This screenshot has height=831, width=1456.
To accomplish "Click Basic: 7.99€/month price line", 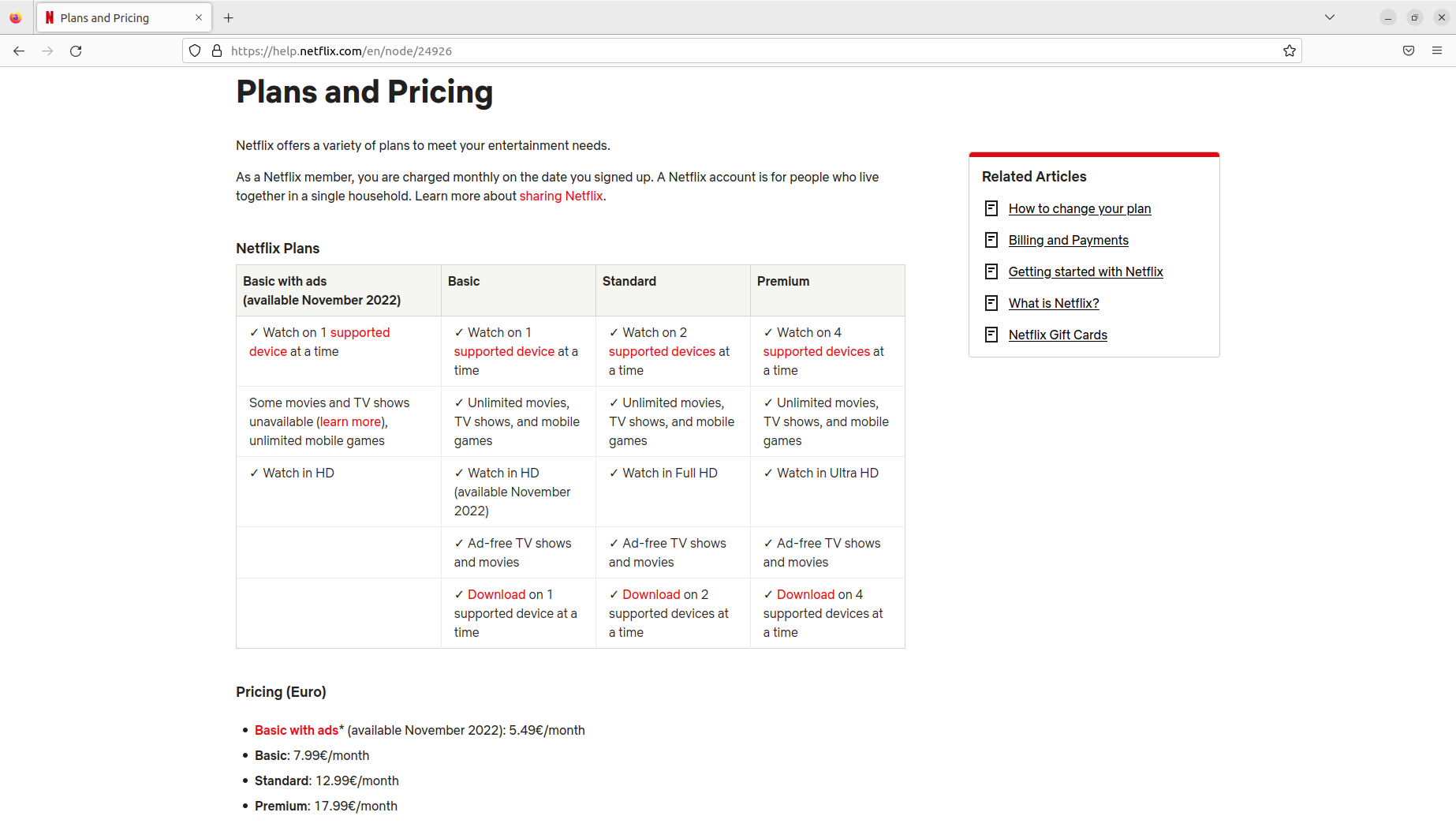I will tap(312, 755).
